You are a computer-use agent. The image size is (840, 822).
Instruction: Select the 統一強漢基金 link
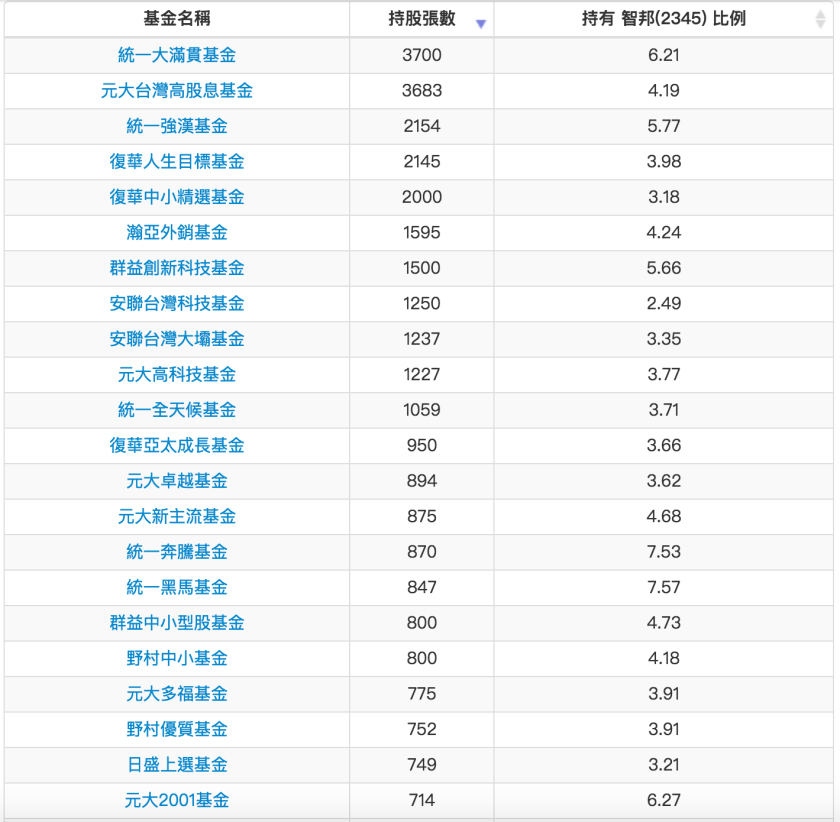point(176,126)
